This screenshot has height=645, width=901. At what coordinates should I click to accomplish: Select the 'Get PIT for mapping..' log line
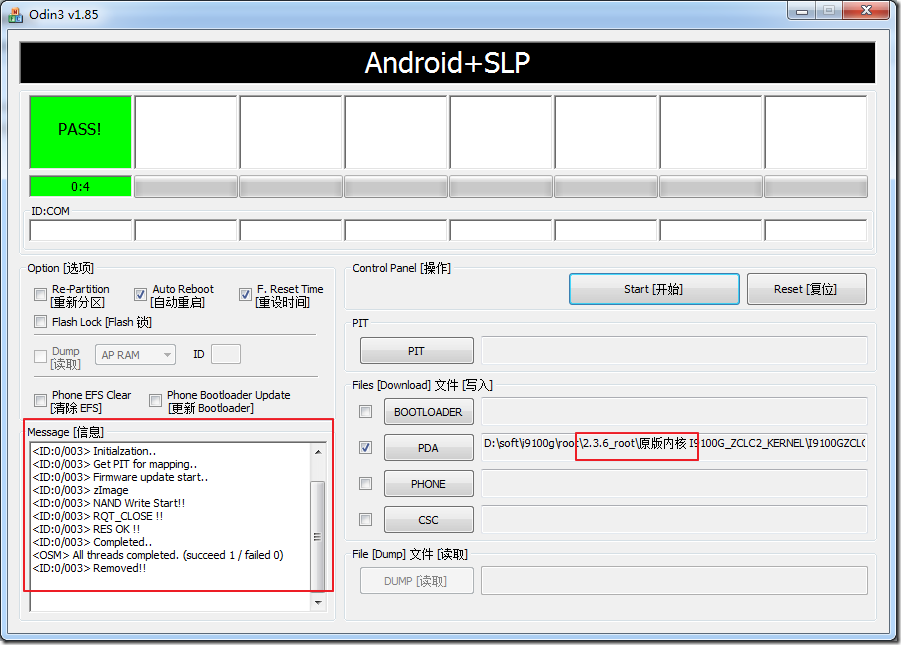[x=115, y=464]
